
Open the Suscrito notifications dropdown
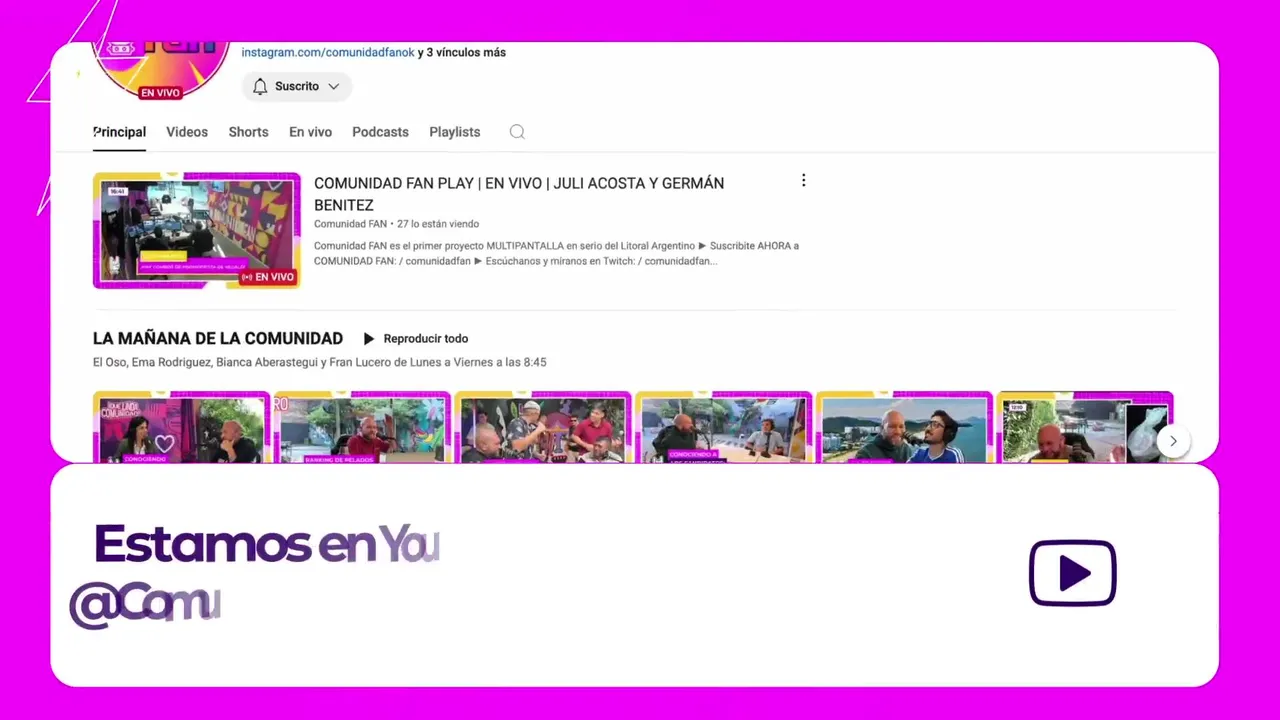[x=297, y=86]
